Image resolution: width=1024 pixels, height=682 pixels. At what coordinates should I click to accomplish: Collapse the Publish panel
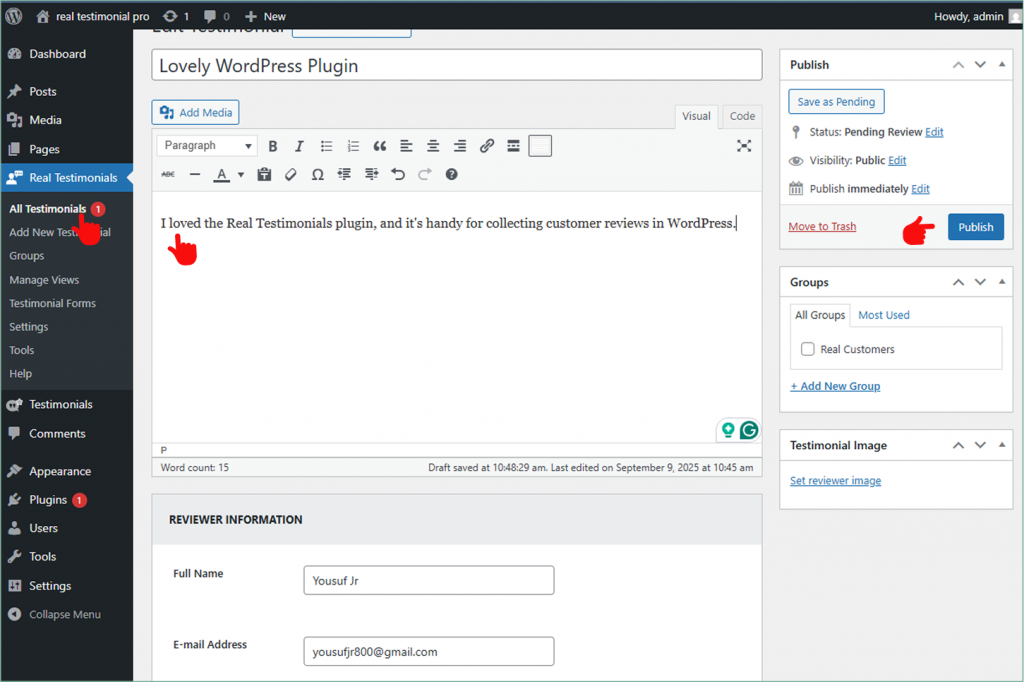1002,65
